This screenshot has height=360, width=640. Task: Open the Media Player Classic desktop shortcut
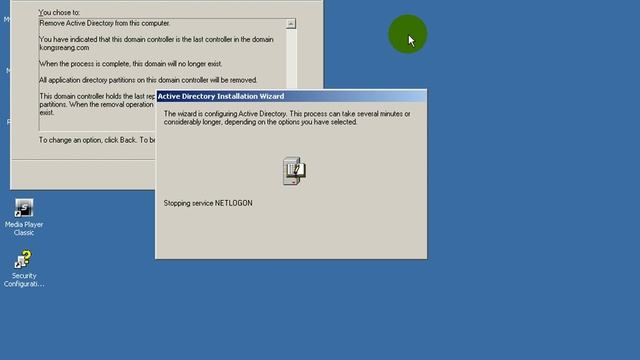tap(24, 217)
